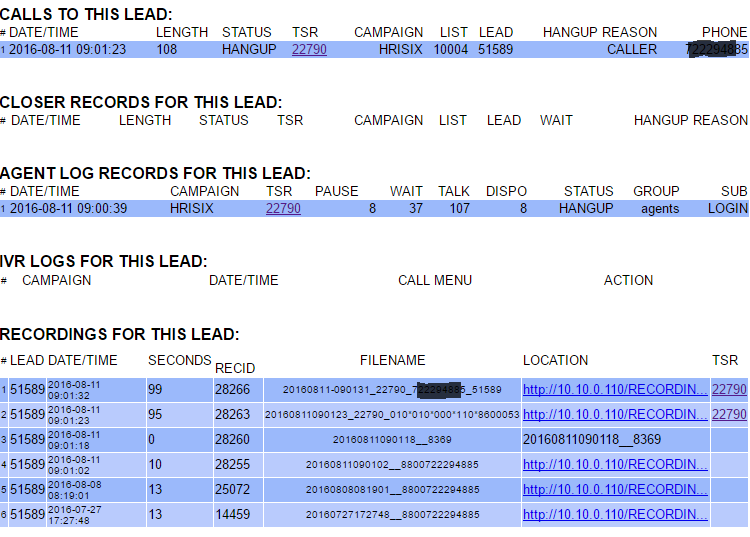Select call length 108 cell

(x=166, y=49)
